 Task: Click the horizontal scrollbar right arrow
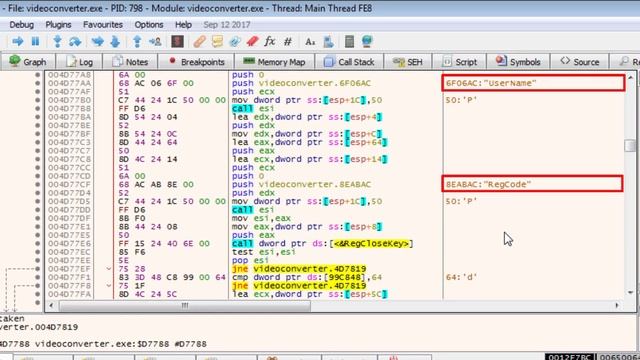617,305
